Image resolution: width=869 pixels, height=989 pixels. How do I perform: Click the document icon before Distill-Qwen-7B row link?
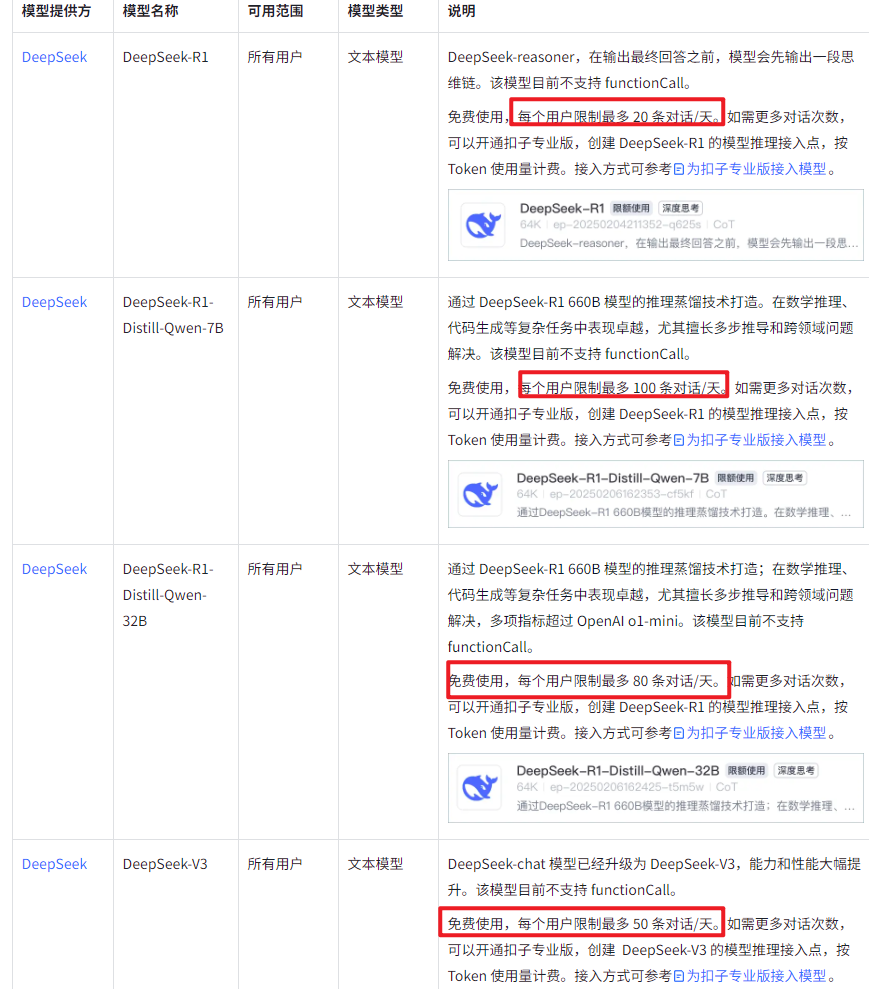click(x=679, y=440)
